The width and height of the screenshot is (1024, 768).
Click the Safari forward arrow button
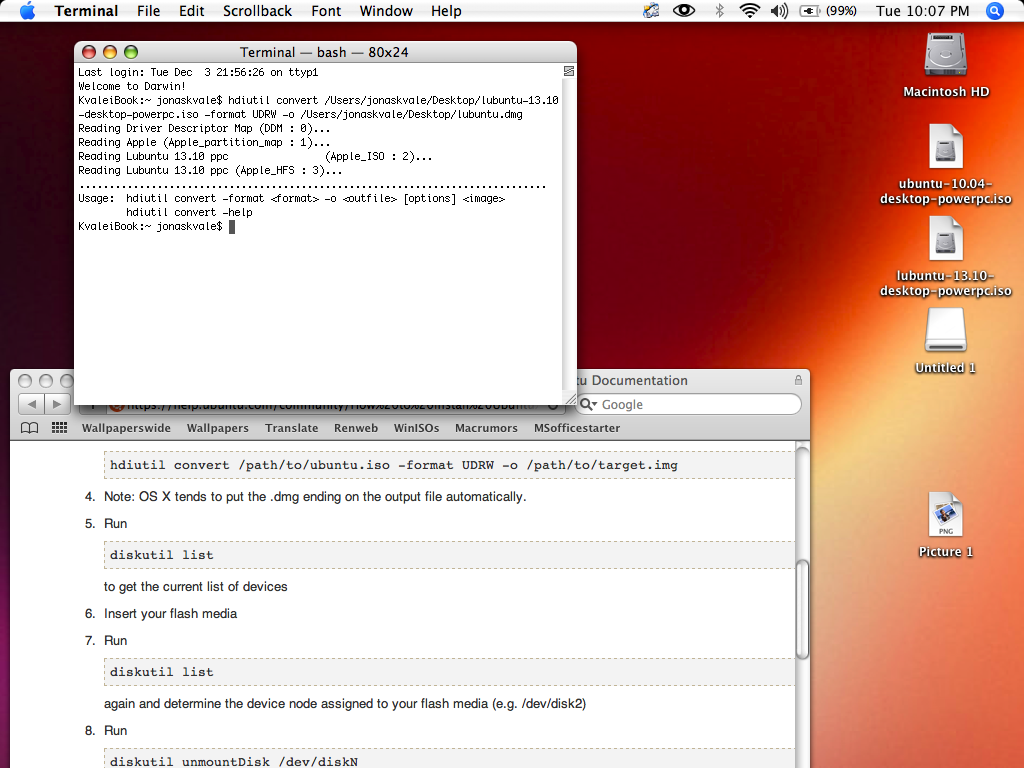tap(57, 404)
